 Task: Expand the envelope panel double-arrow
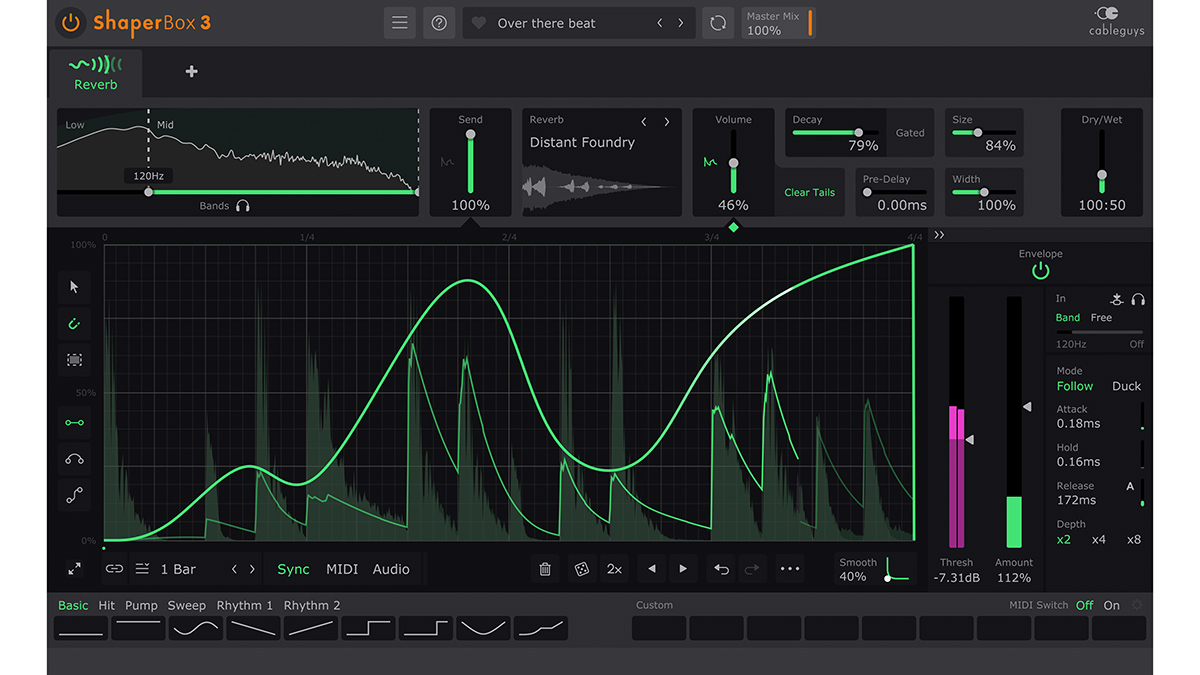[939, 234]
